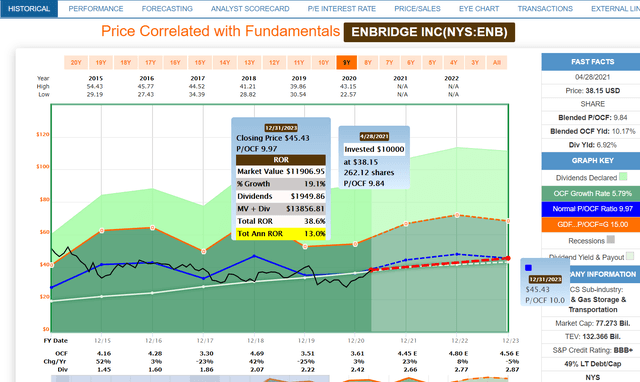640x382 pixels.
Task: Click the Market Value $11906.95 row
Action: pyautogui.click(x=281, y=171)
